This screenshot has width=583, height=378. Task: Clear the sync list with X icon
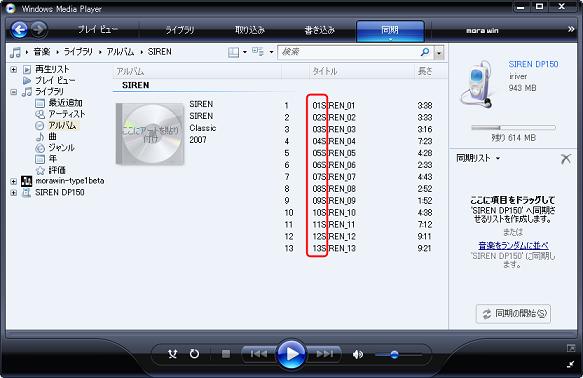[x=566, y=159]
